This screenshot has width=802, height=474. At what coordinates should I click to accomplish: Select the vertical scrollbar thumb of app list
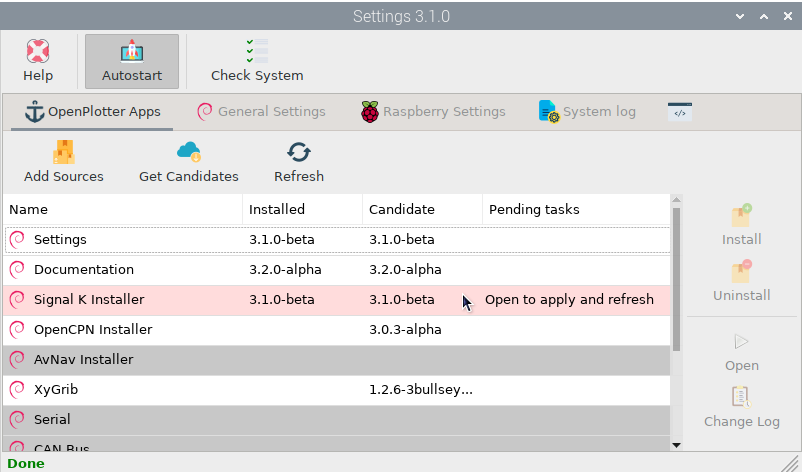point(676,279)
